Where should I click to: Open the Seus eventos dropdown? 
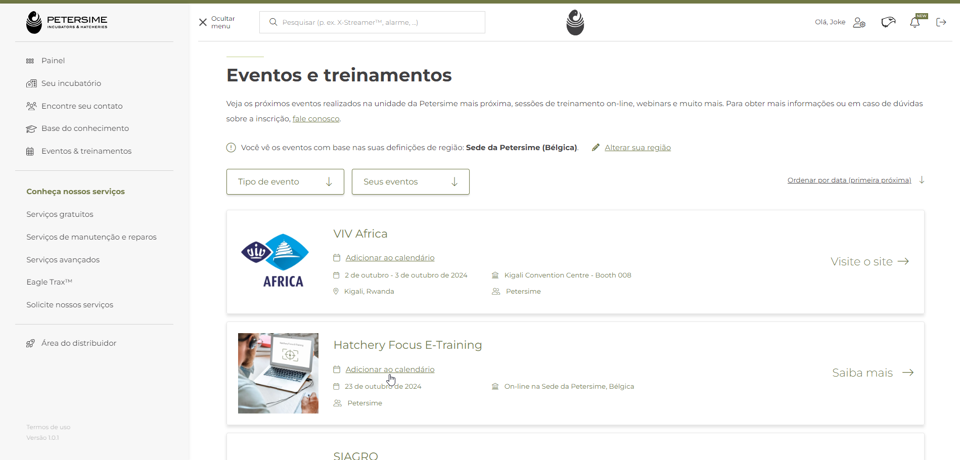[410, 182]
